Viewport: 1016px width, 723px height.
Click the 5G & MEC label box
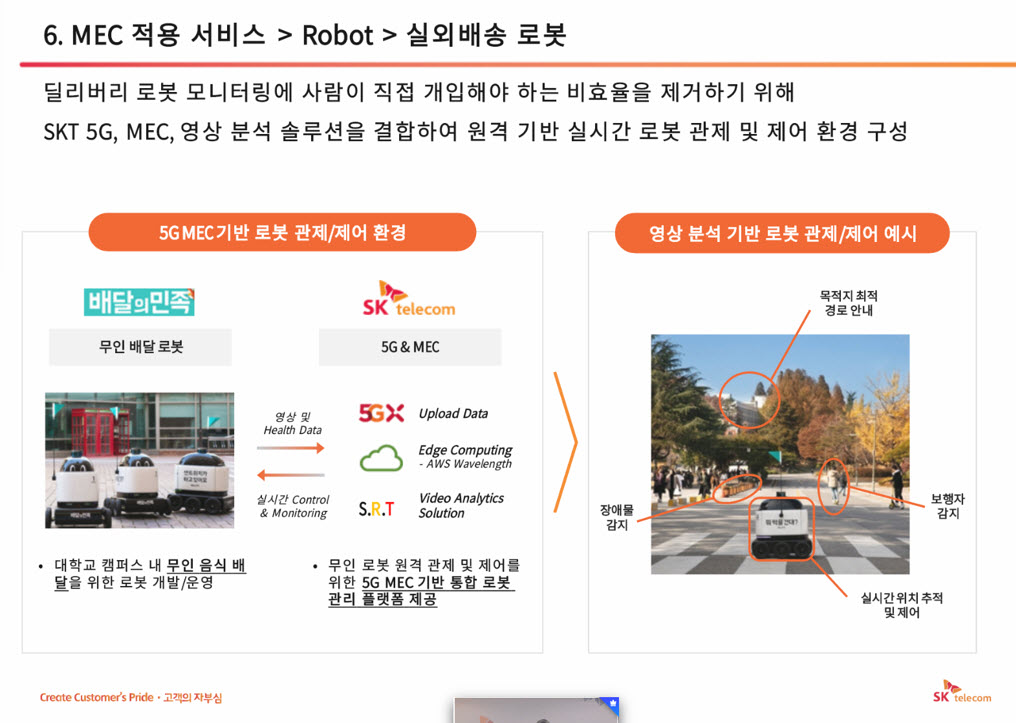tap(410, 347)
